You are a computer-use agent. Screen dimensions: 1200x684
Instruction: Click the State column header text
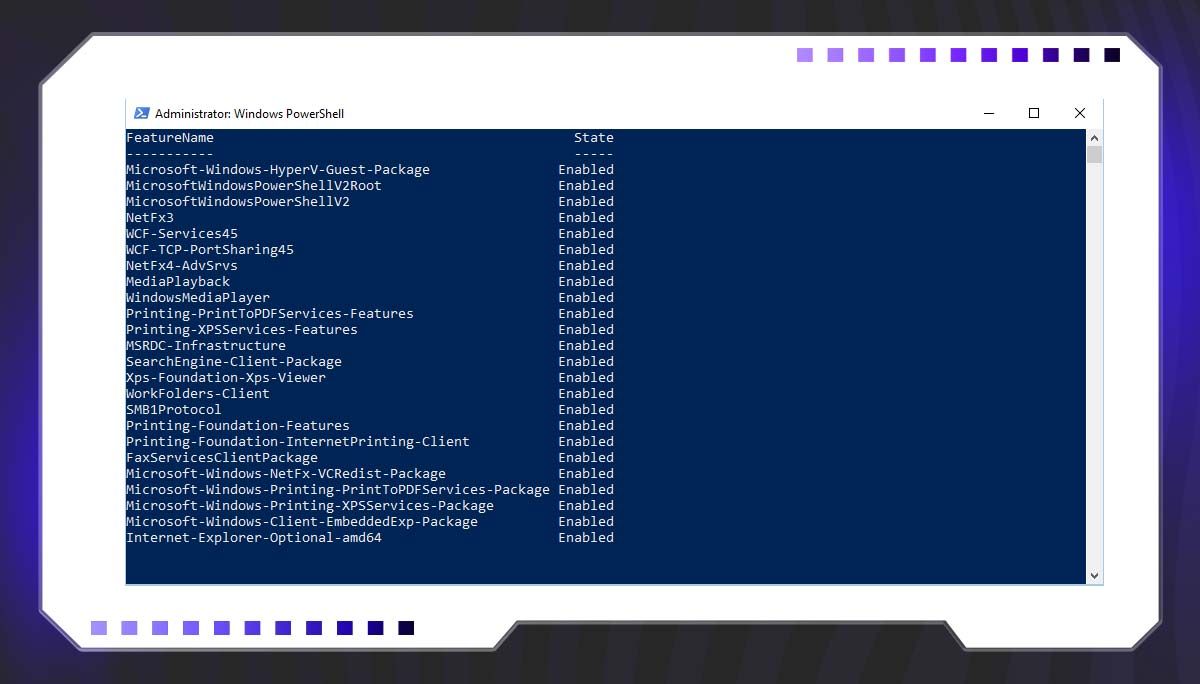point(594,137)
